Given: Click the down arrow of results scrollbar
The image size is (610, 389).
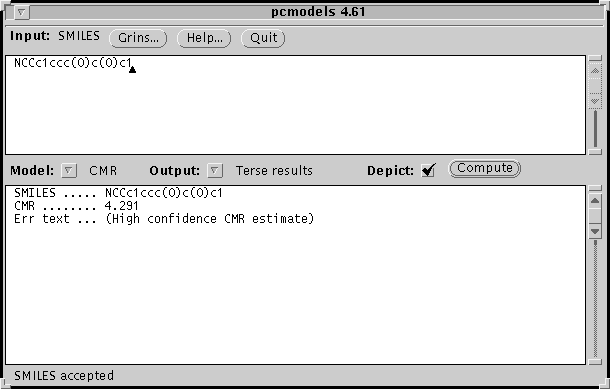Looking at the screenshot, I should [x=595, y=231].
